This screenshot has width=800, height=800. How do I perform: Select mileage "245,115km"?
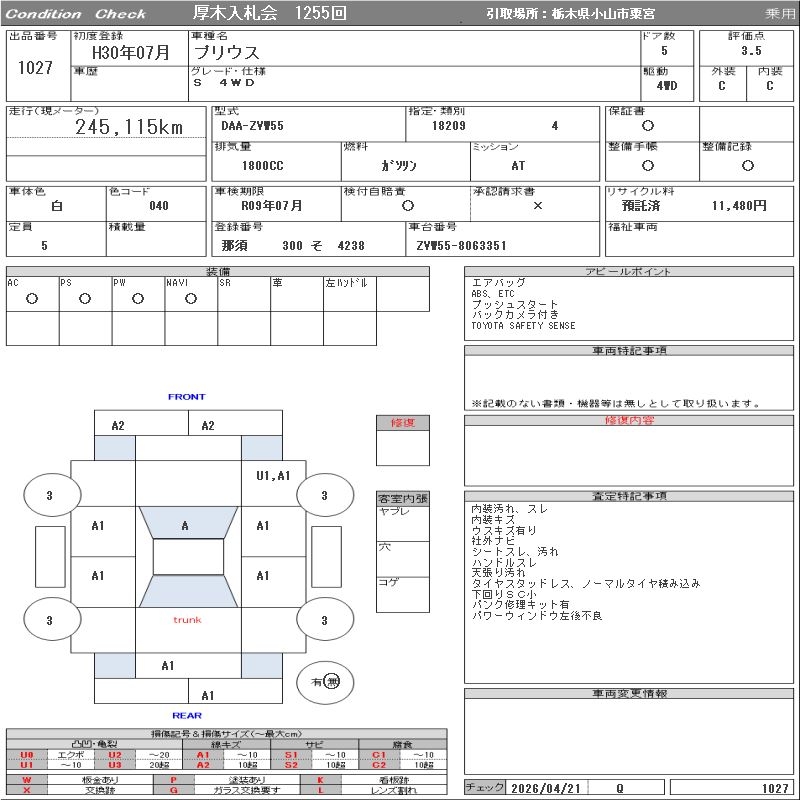point(129,127)
